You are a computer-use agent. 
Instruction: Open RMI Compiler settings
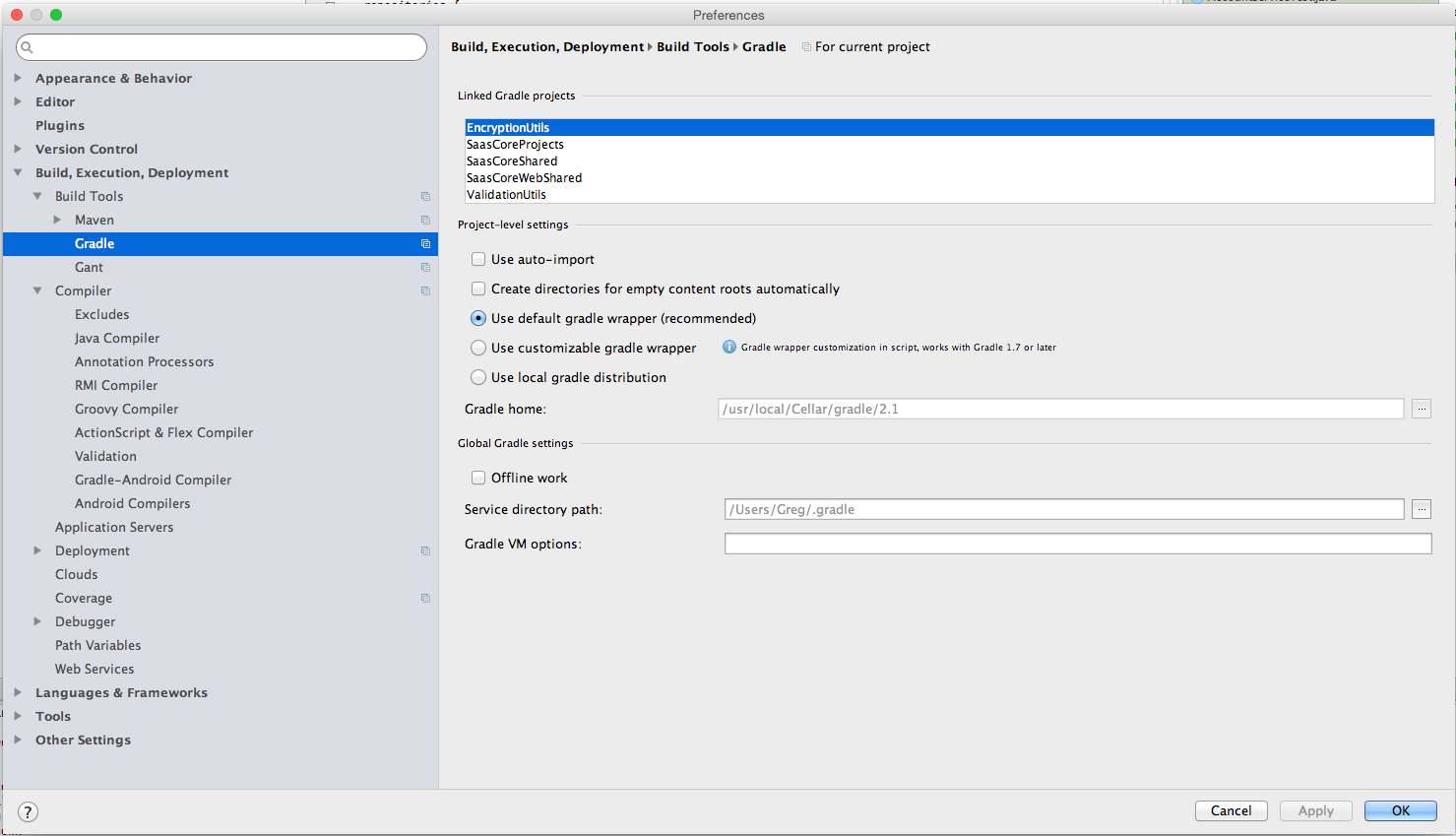click(116, 385)
